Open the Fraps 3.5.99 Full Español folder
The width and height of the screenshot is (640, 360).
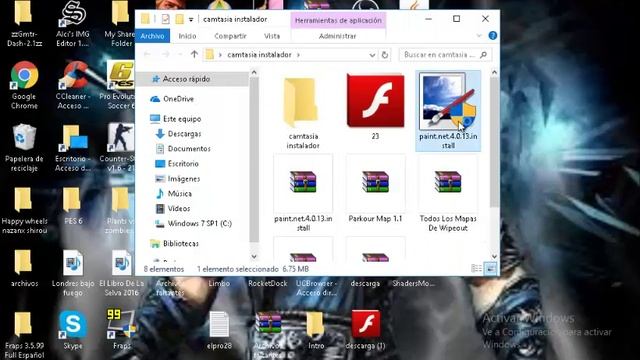tap(24, 334)
